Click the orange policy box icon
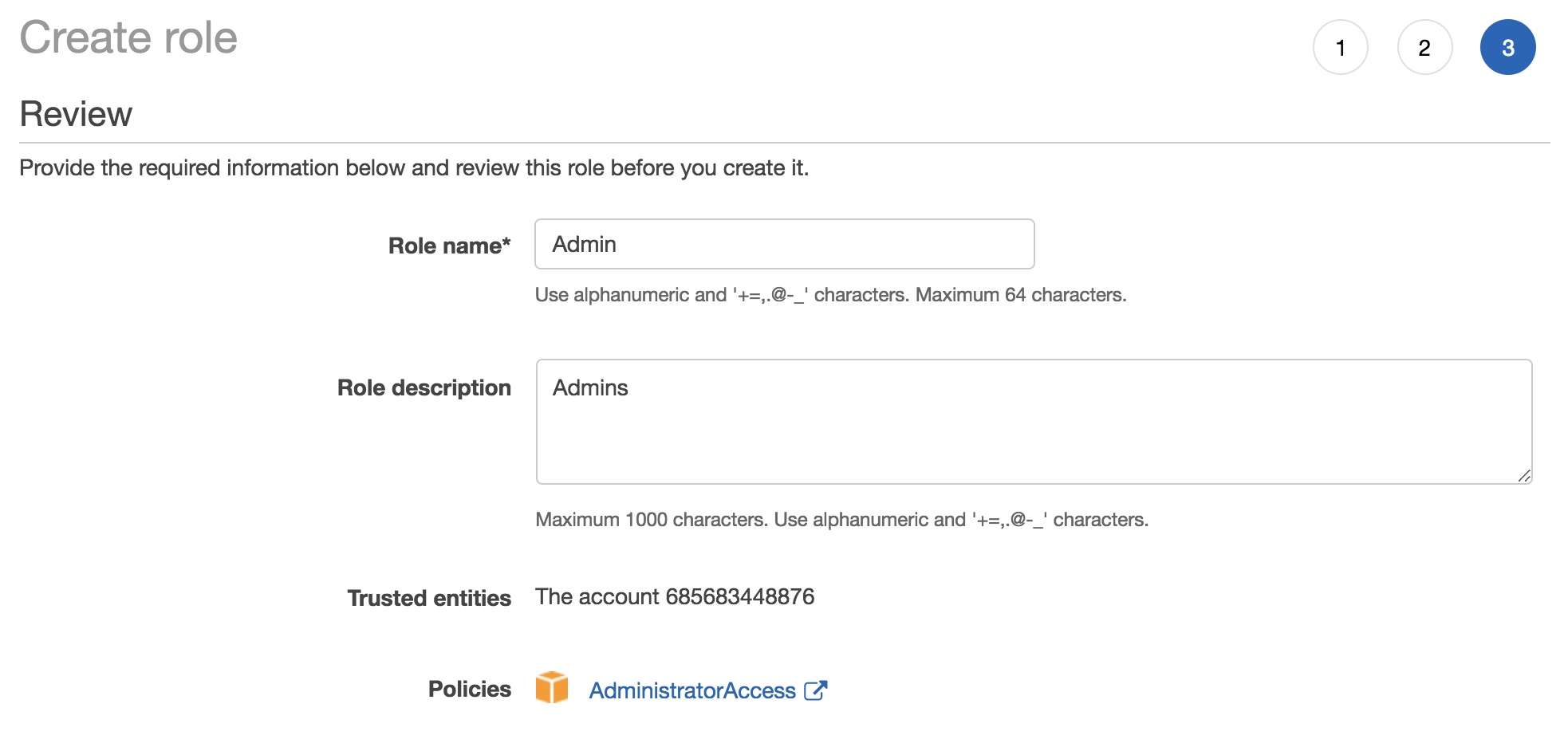The image size is (1568, 743). click(x=551, y=687)
